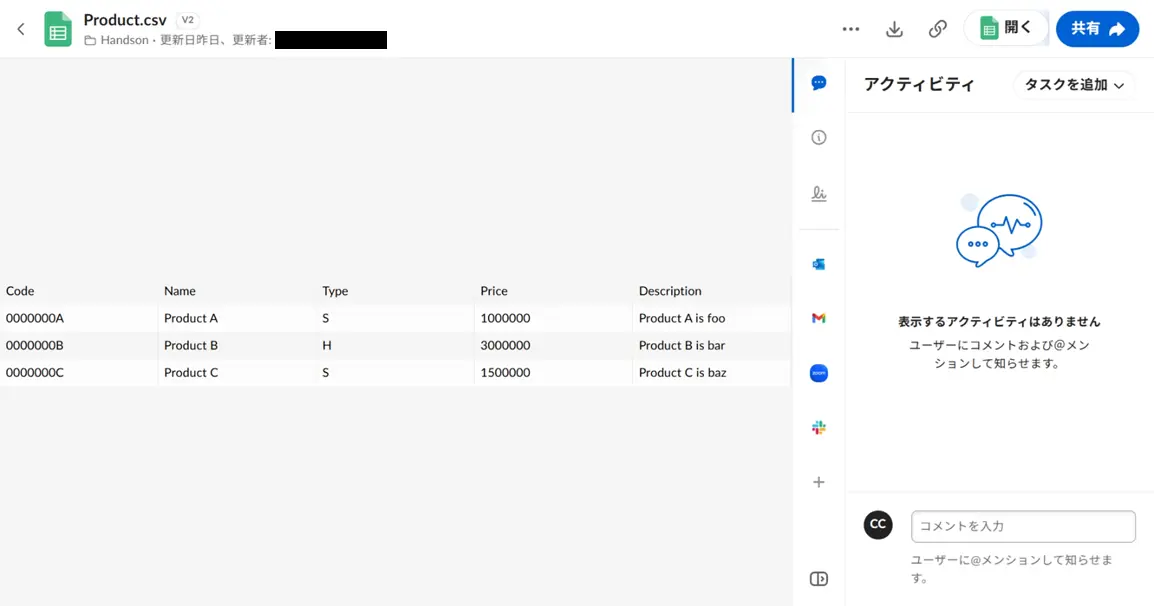Add an integration with plus icon
Image resolution: width=1154 pixels, height=606 pixels.
tap(818, 482)
